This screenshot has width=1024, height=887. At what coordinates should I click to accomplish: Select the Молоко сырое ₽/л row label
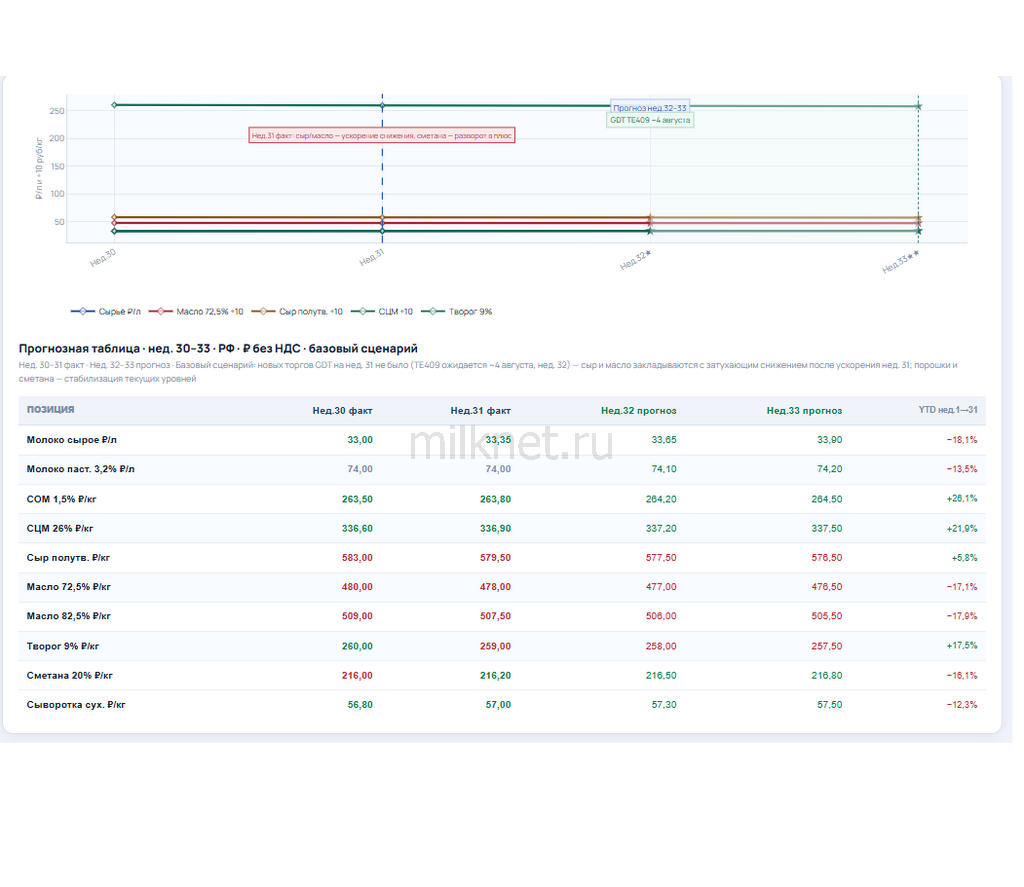pos(72,440)
